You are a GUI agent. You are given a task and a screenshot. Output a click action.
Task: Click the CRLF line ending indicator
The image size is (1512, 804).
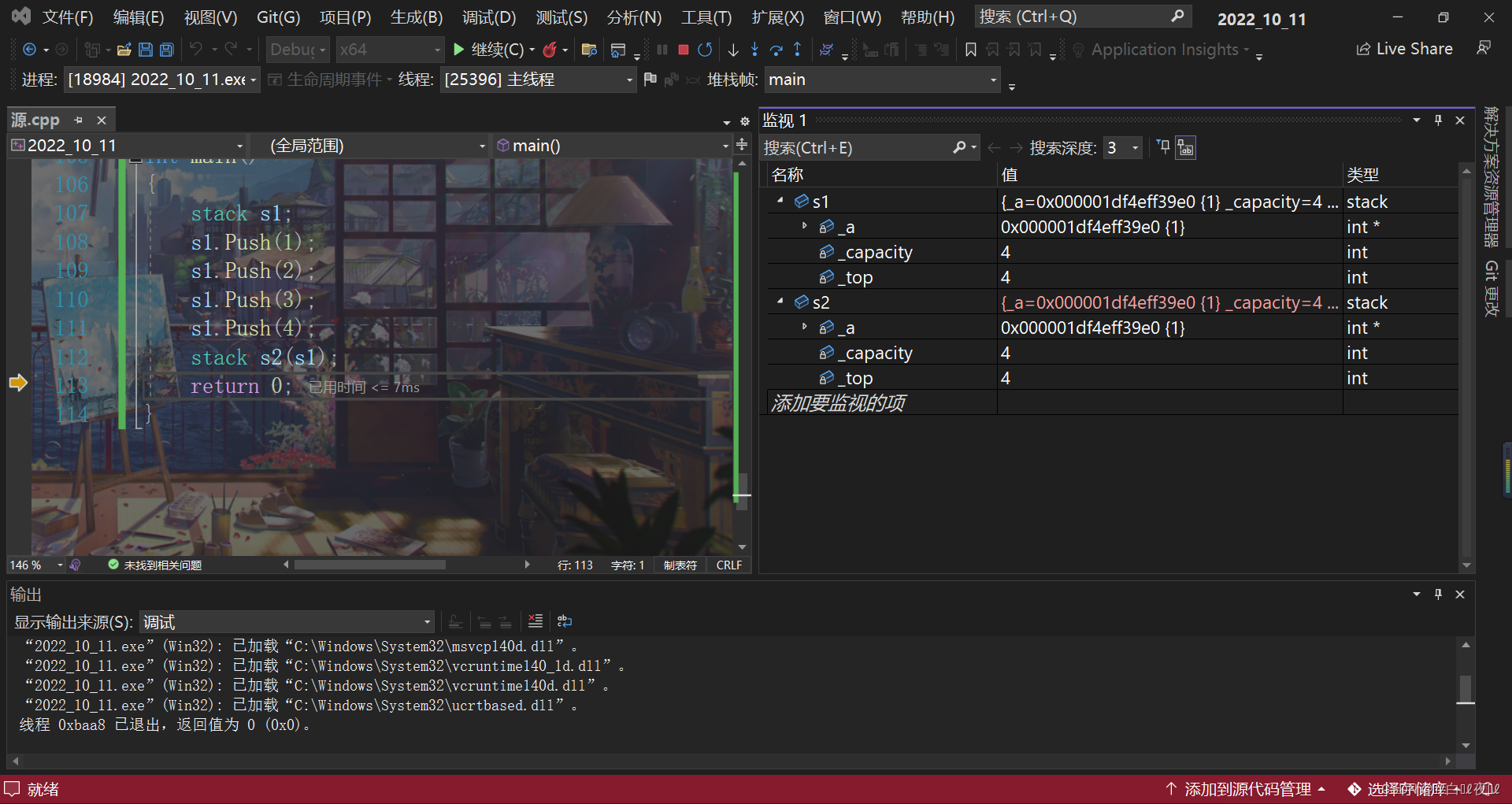(729, 565)
